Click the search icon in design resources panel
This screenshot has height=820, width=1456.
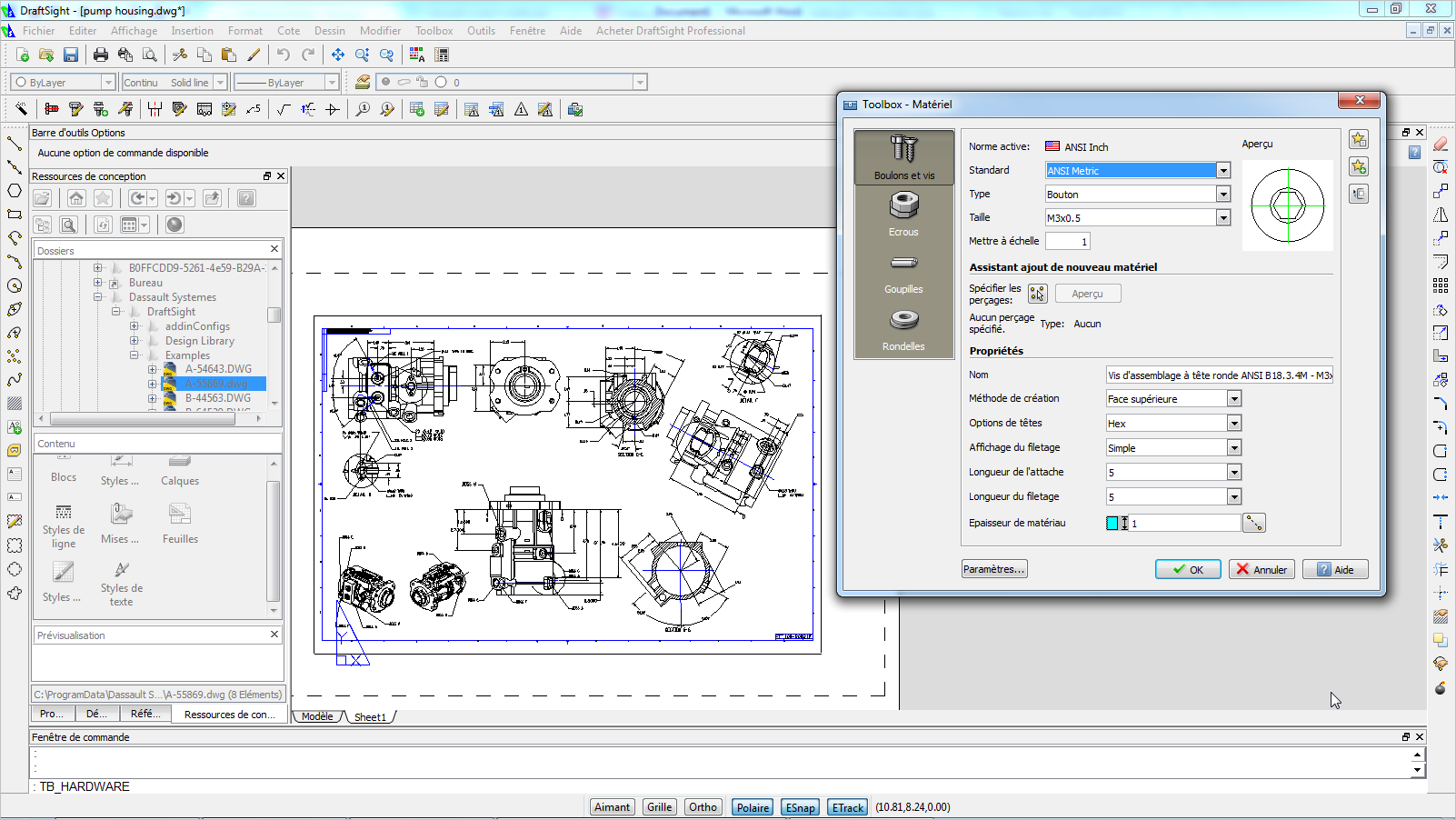point(68,225)
